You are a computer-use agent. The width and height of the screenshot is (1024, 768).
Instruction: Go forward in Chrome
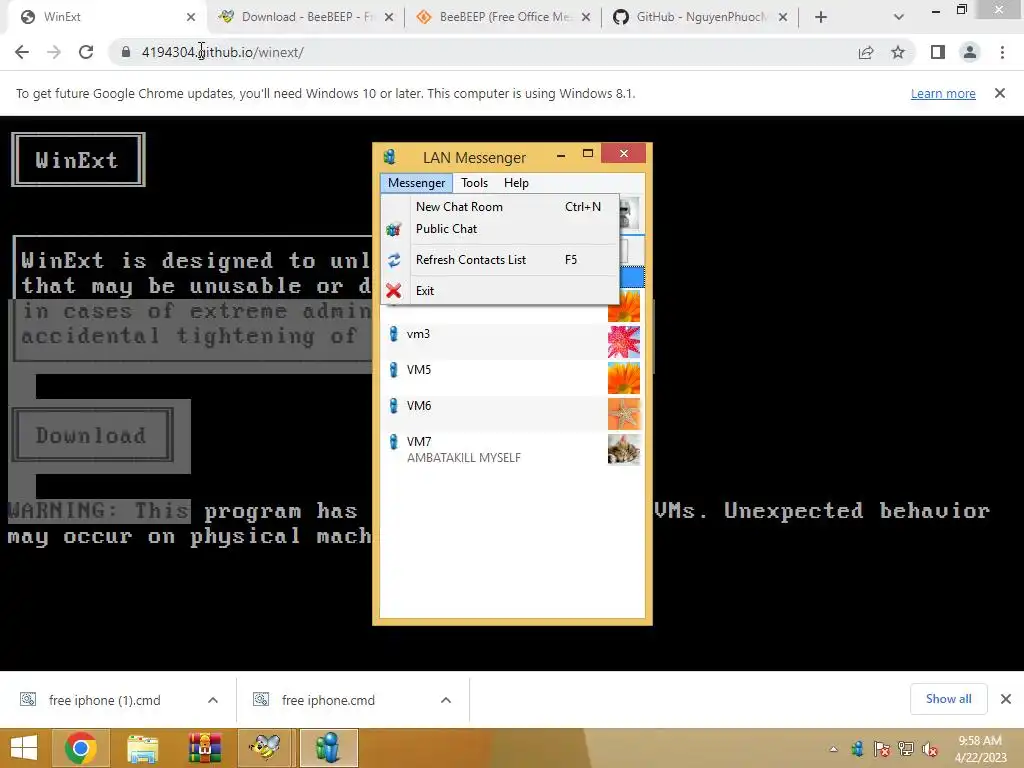pyautogui.click(x=54, y=52)
